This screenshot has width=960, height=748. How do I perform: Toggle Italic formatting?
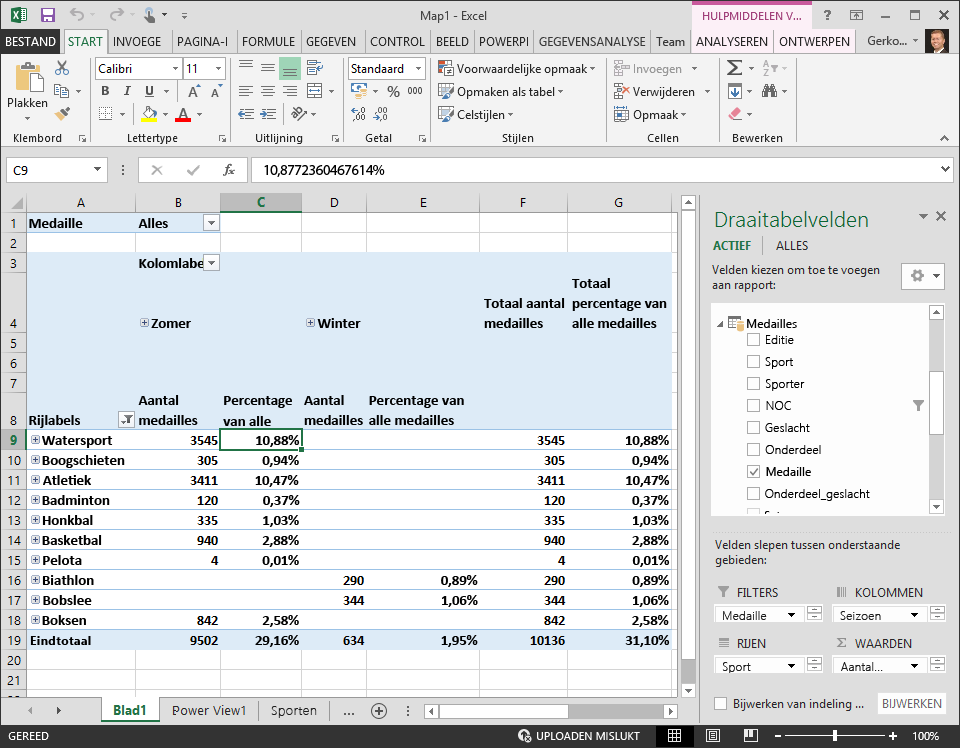coord(127,91)
